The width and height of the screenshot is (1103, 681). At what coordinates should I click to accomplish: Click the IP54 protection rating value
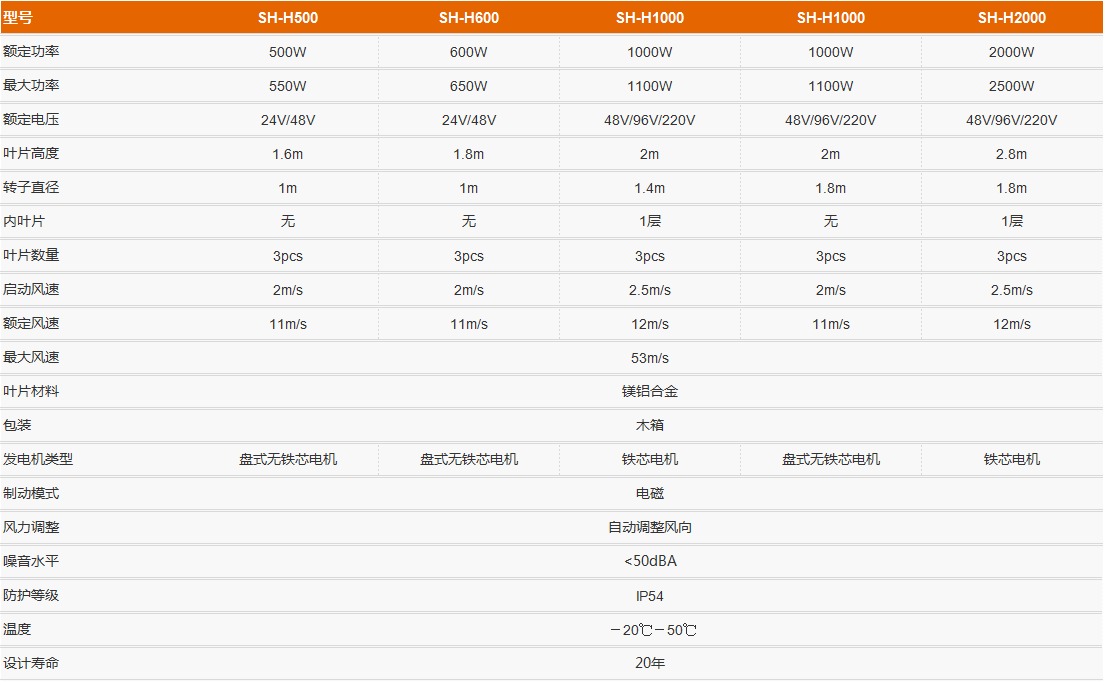pyautogui.click(x=650, y=596)
